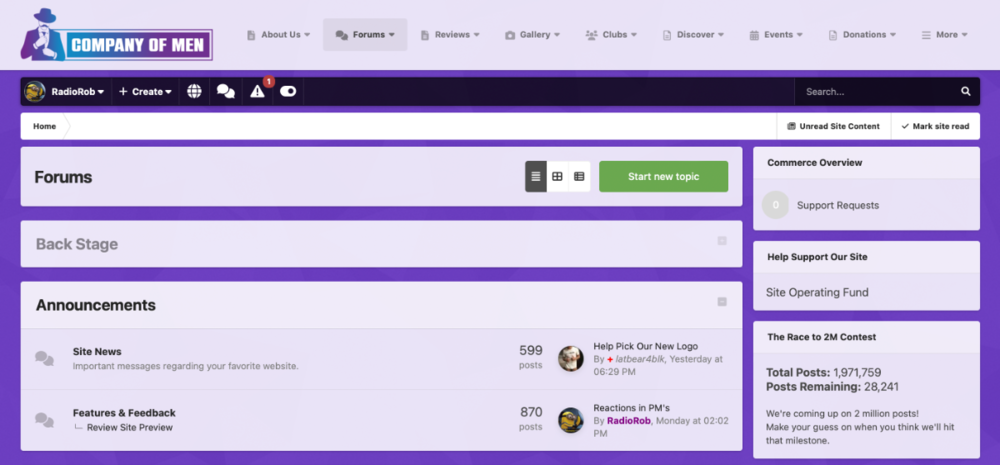Open the Create dropdown menu

click(x=145, y=91)
